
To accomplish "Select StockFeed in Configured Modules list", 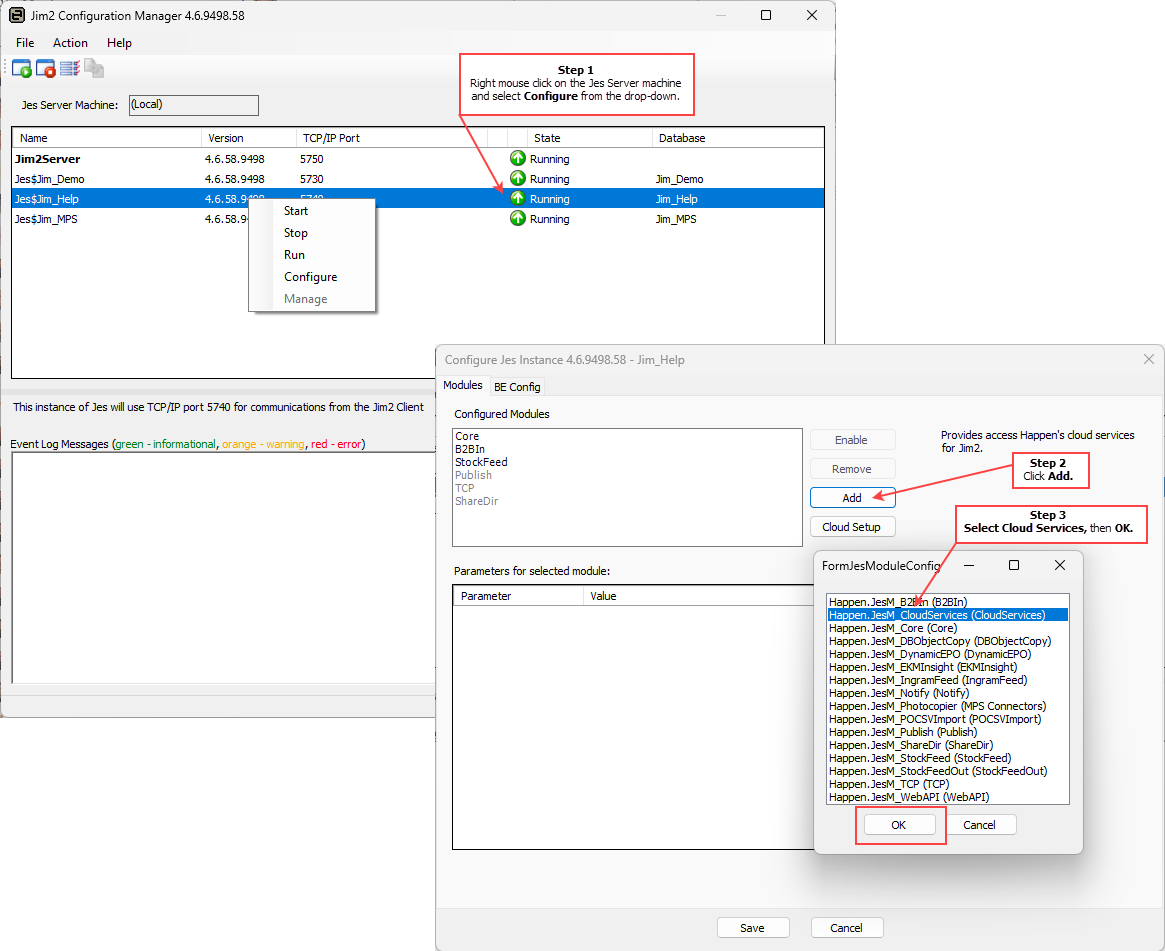I will [x=481, y=462].
